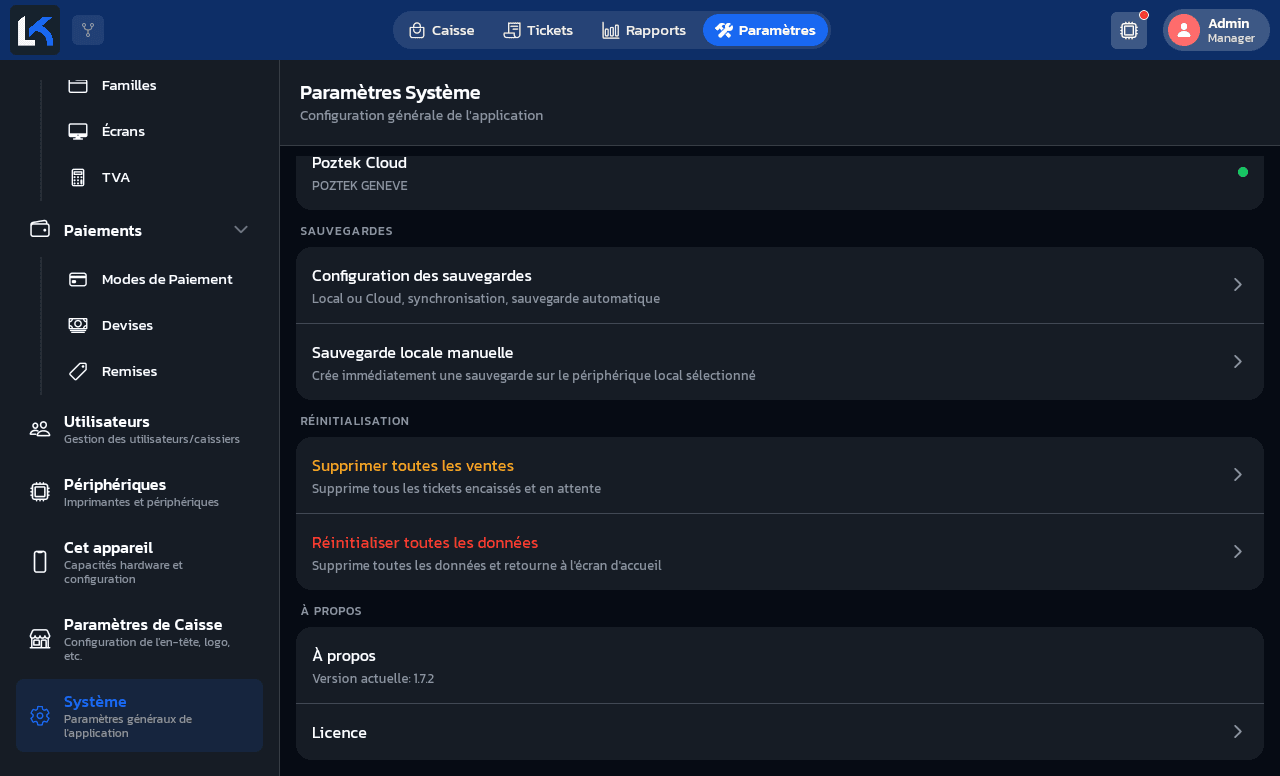Open Familles in sidebar
This screenshot has width=1280, height=776.
(x=129, y=85)
